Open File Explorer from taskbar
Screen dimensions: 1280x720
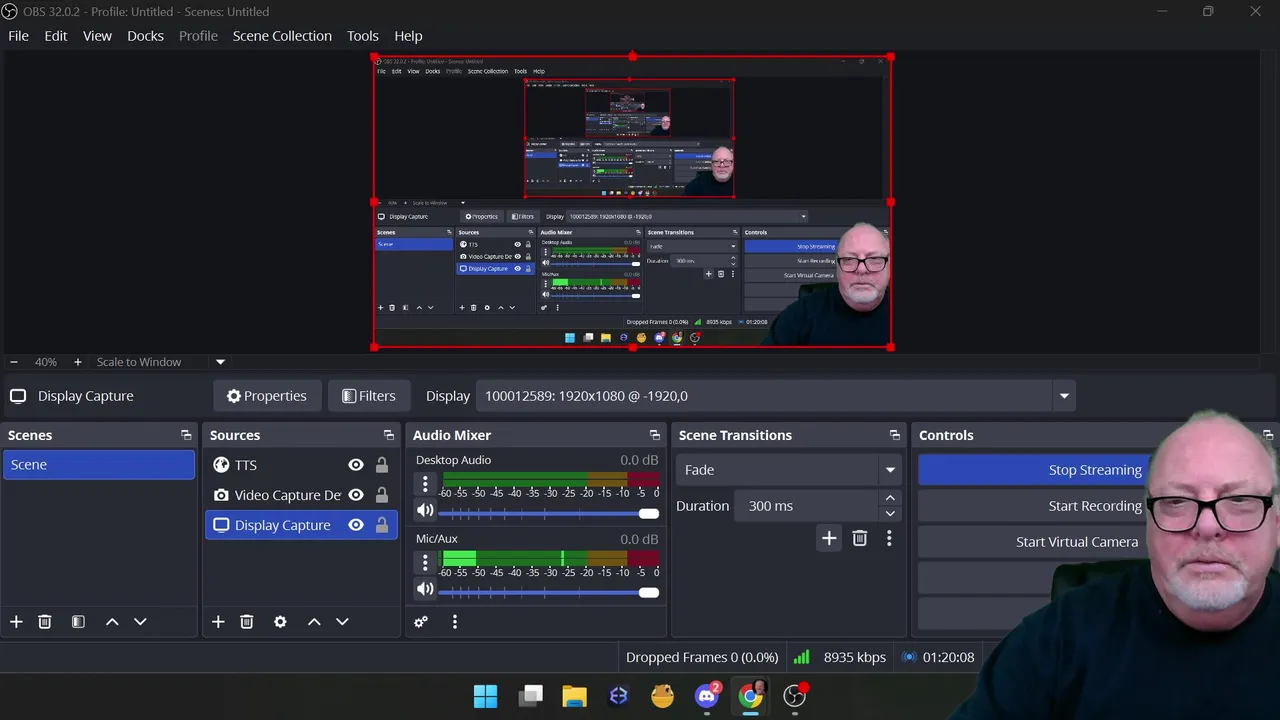[574, 696]
